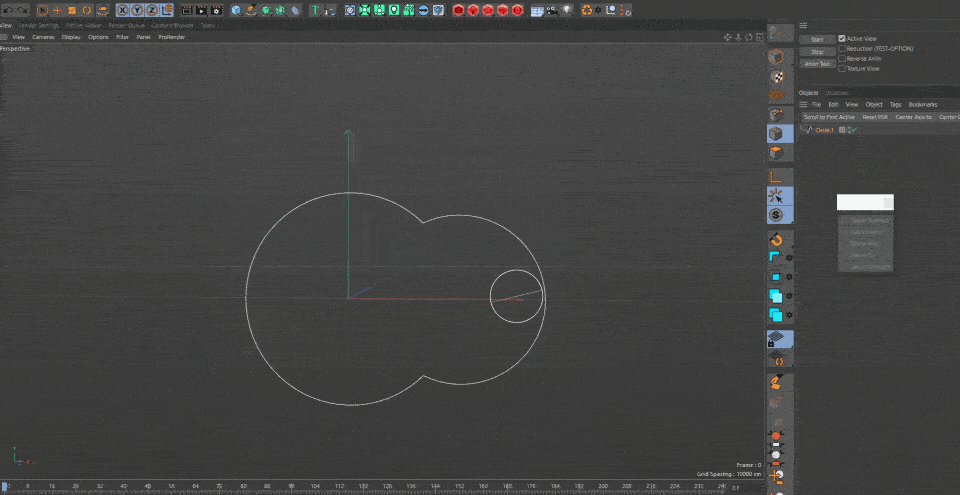Click the Light object bulb icon
The width and height of the screenshot is (960, 495).
click(568, 10)
